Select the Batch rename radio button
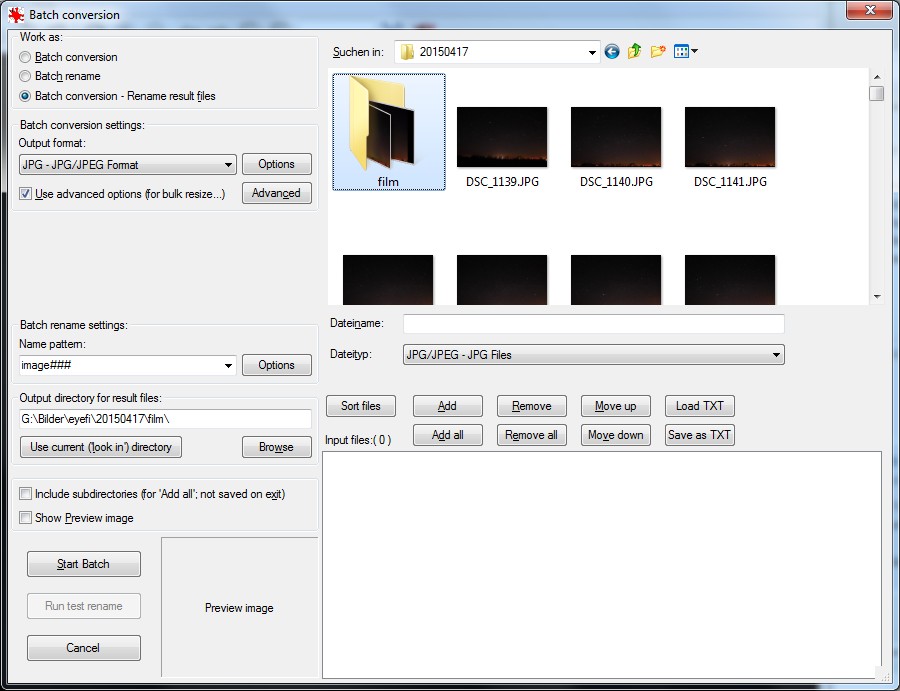 (x=25, y=76)
